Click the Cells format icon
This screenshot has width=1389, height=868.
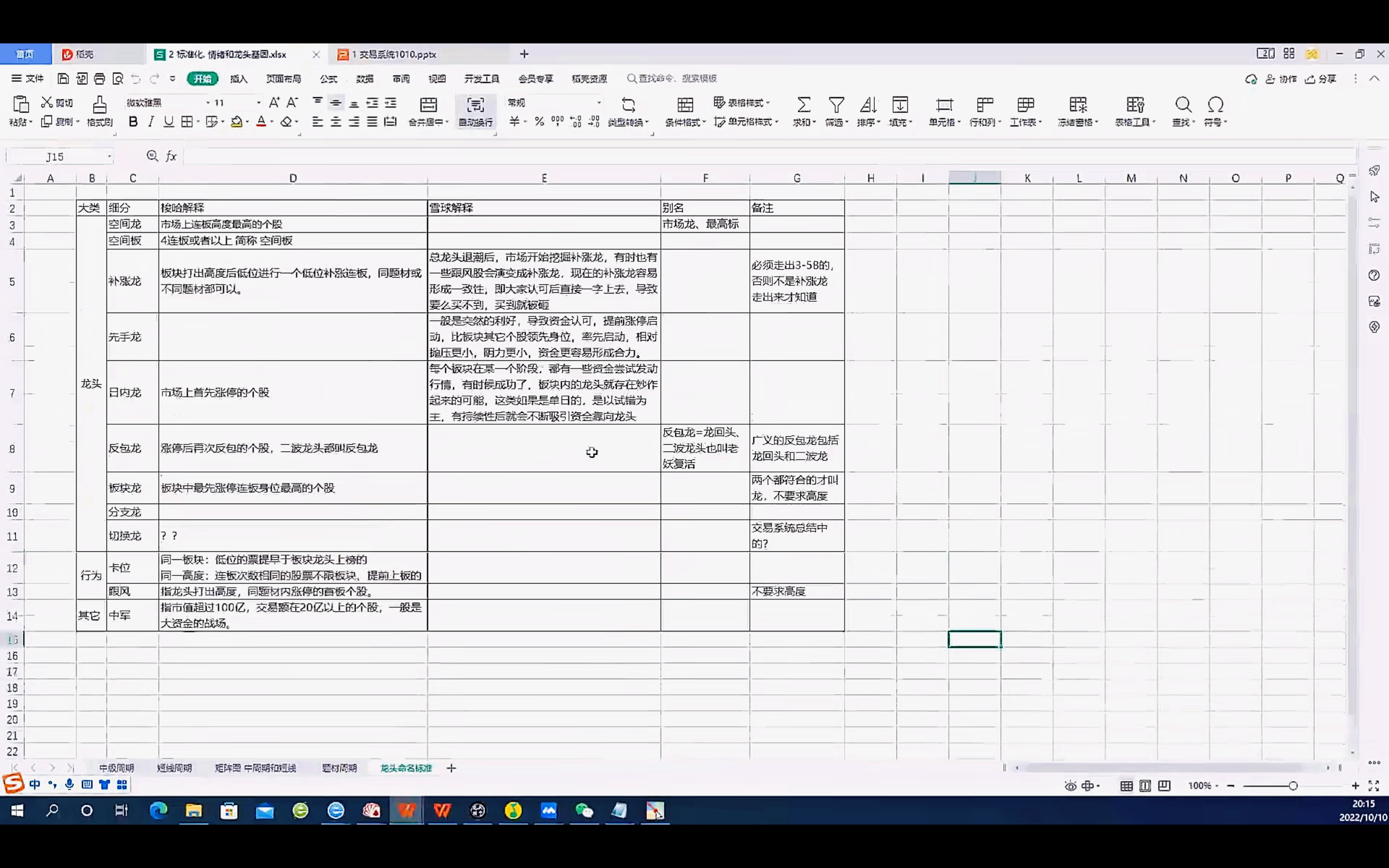coord(944,105)
